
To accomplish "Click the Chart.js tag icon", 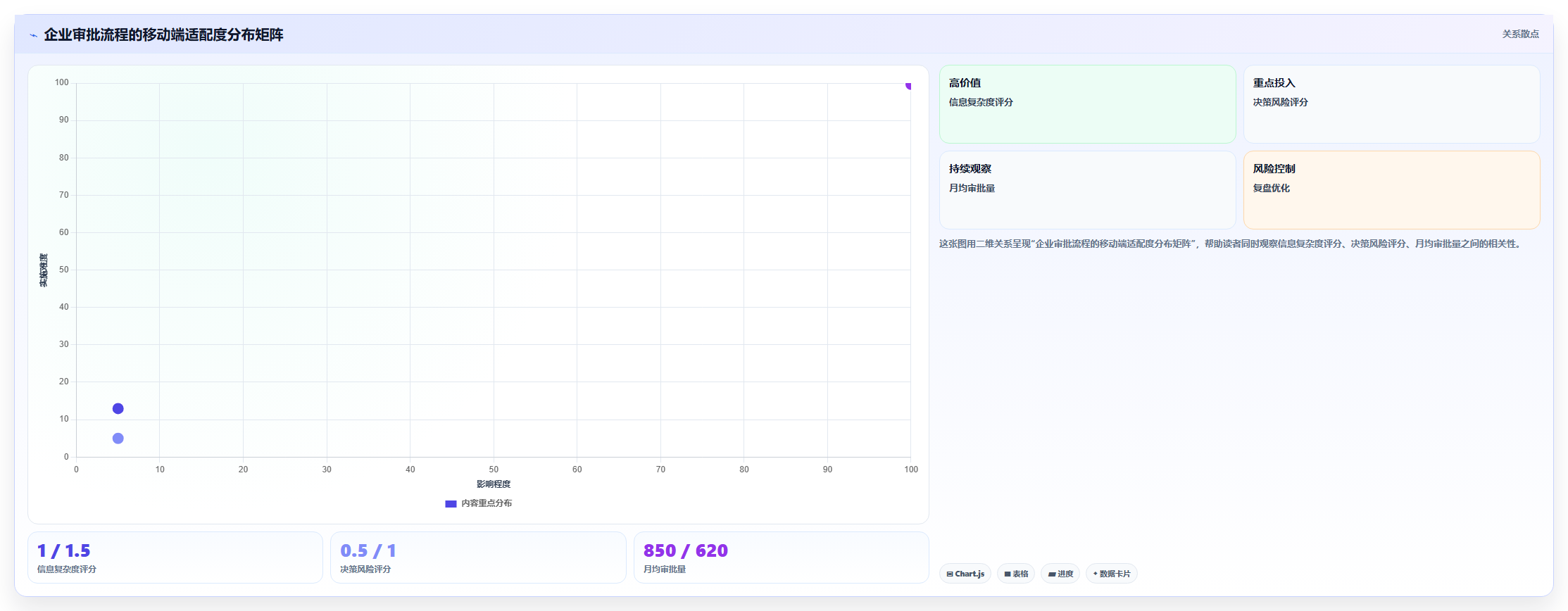I will tap(950, 574).
